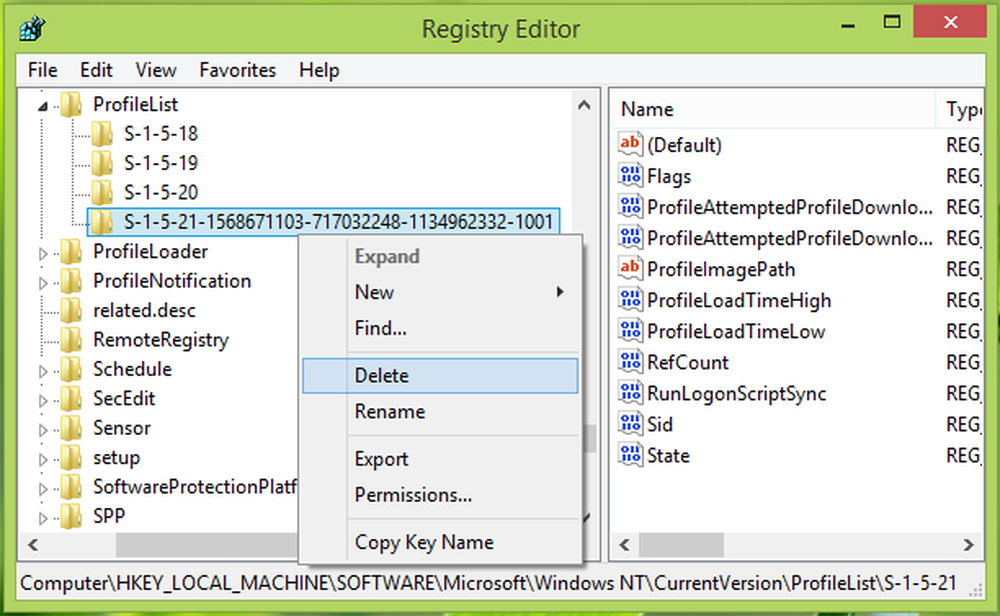This screenshot has width=1000, height=616.
Task: Click the folder icon next to SPP
Action: pos(71,516)
